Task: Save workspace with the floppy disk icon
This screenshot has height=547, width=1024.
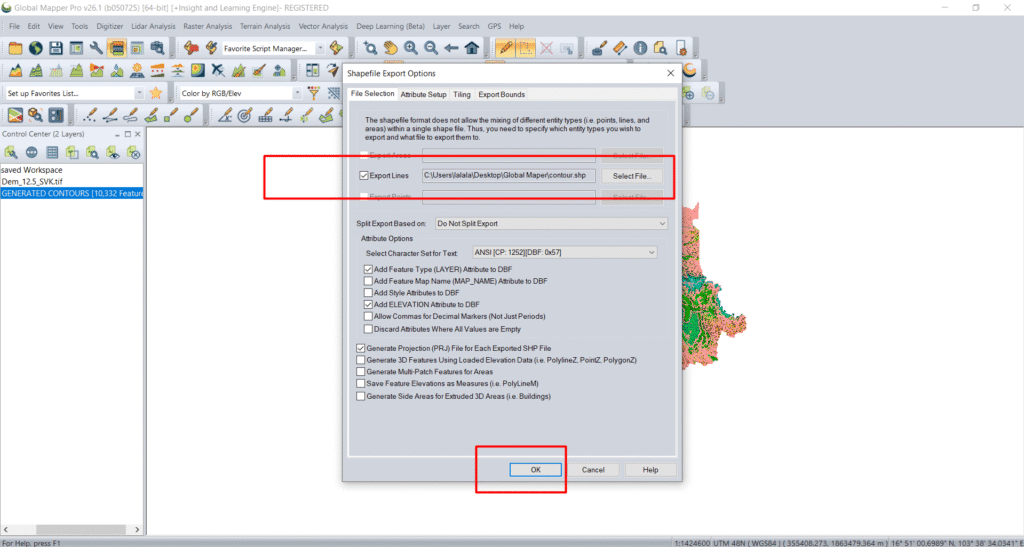Action: pos(56,48)
